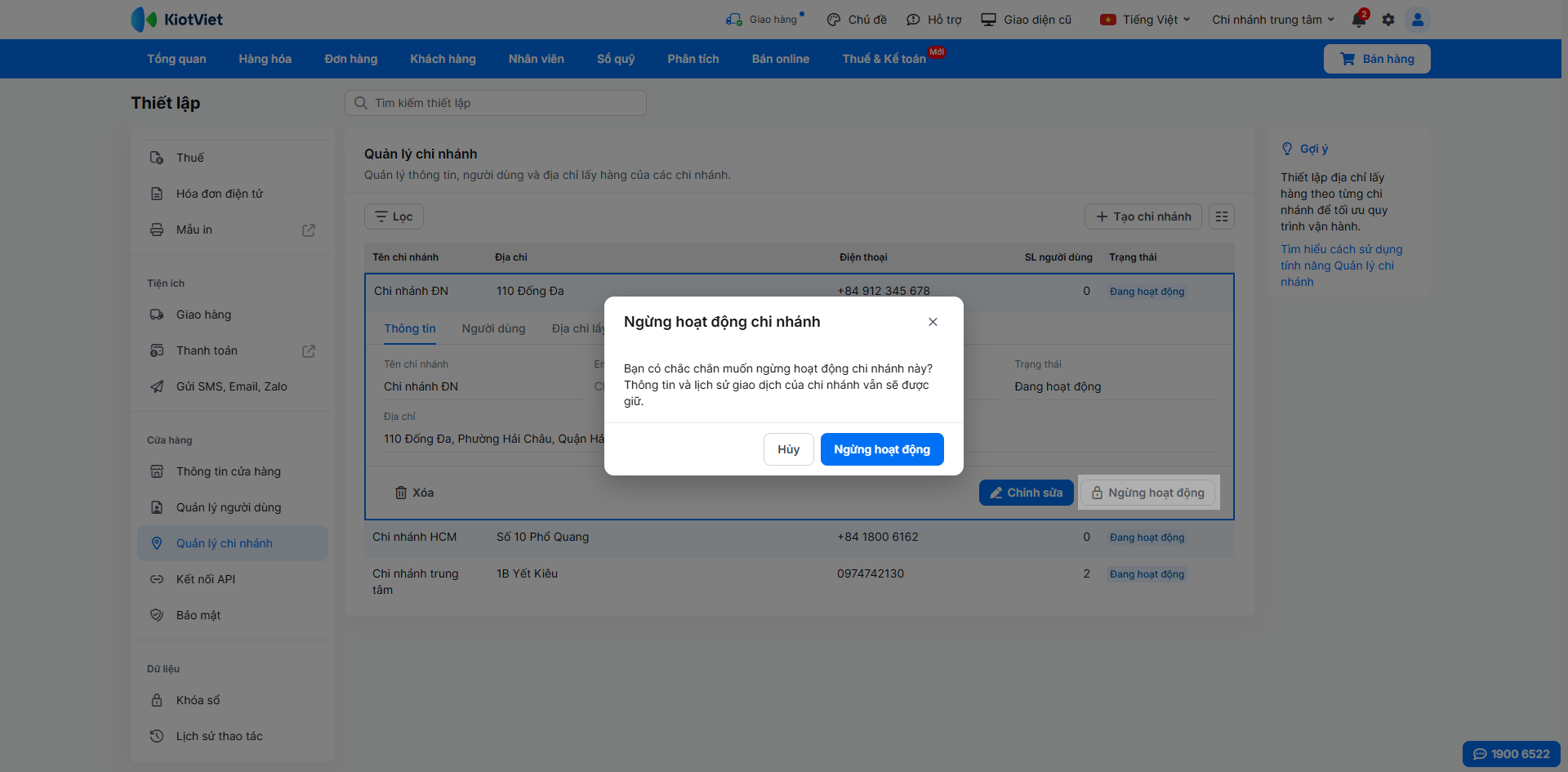Viewport: 1568px width, 772px height.
Task: Select the Chi nhánh HCM row
Action: pyautogui.click(x=800, y=538)
